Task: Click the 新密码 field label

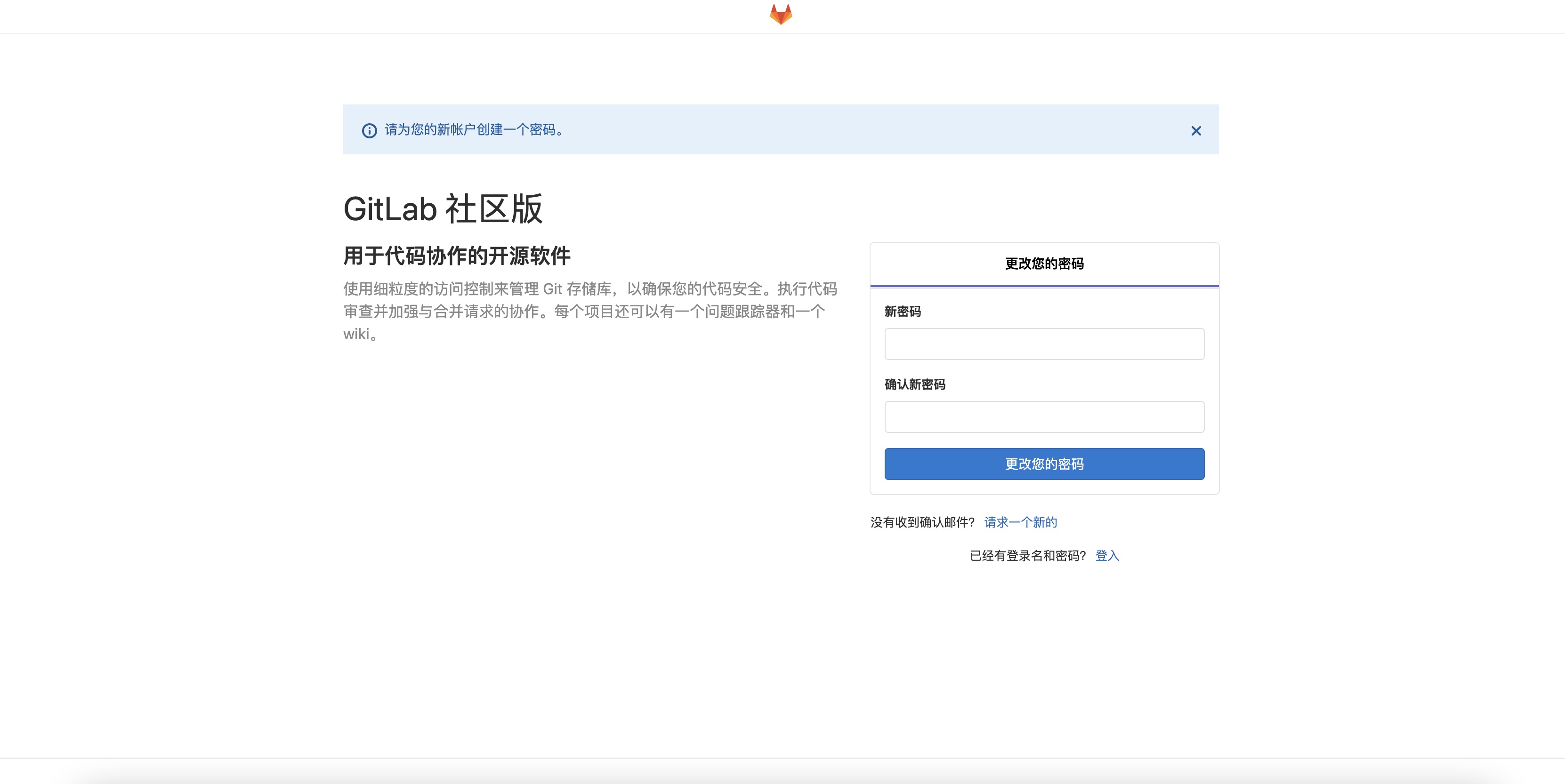Action: (903, 312)
